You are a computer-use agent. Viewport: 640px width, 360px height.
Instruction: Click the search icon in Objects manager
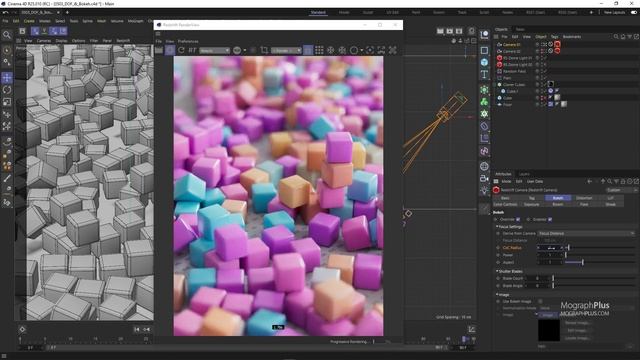point(616,37)
